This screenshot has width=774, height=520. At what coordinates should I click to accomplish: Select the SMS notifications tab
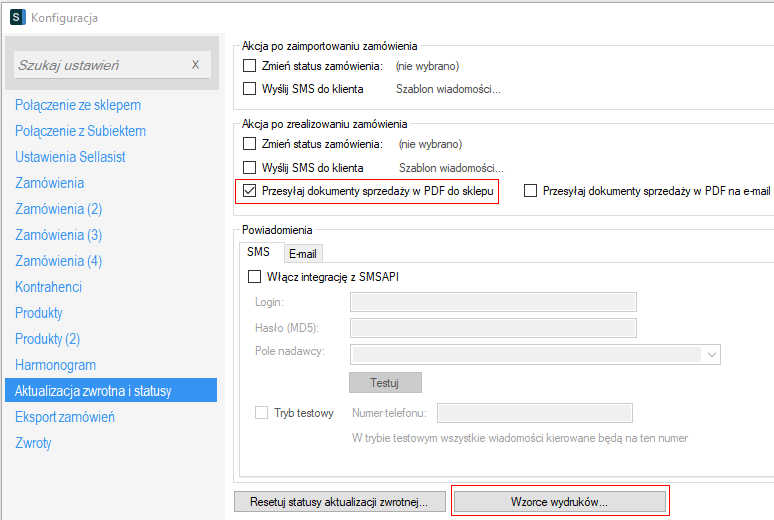[258, 253]
